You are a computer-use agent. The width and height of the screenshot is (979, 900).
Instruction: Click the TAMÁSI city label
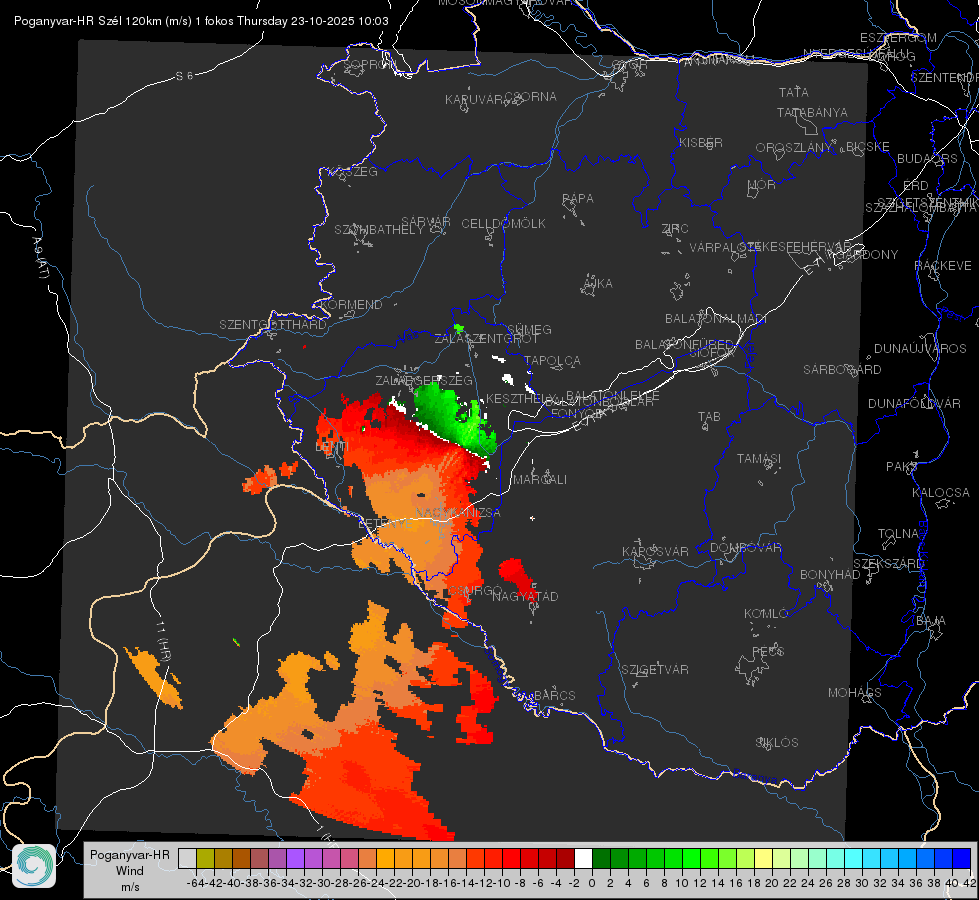click(759, 459)
